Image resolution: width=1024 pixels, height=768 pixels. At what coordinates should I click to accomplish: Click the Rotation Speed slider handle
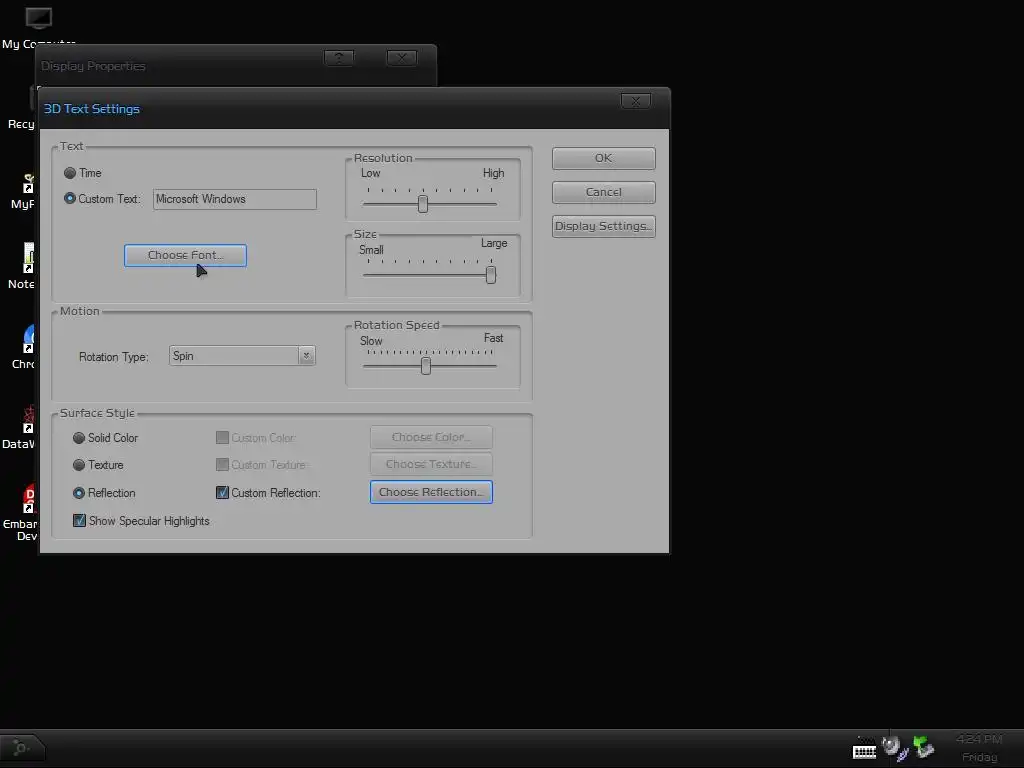(x=426, y=366)
